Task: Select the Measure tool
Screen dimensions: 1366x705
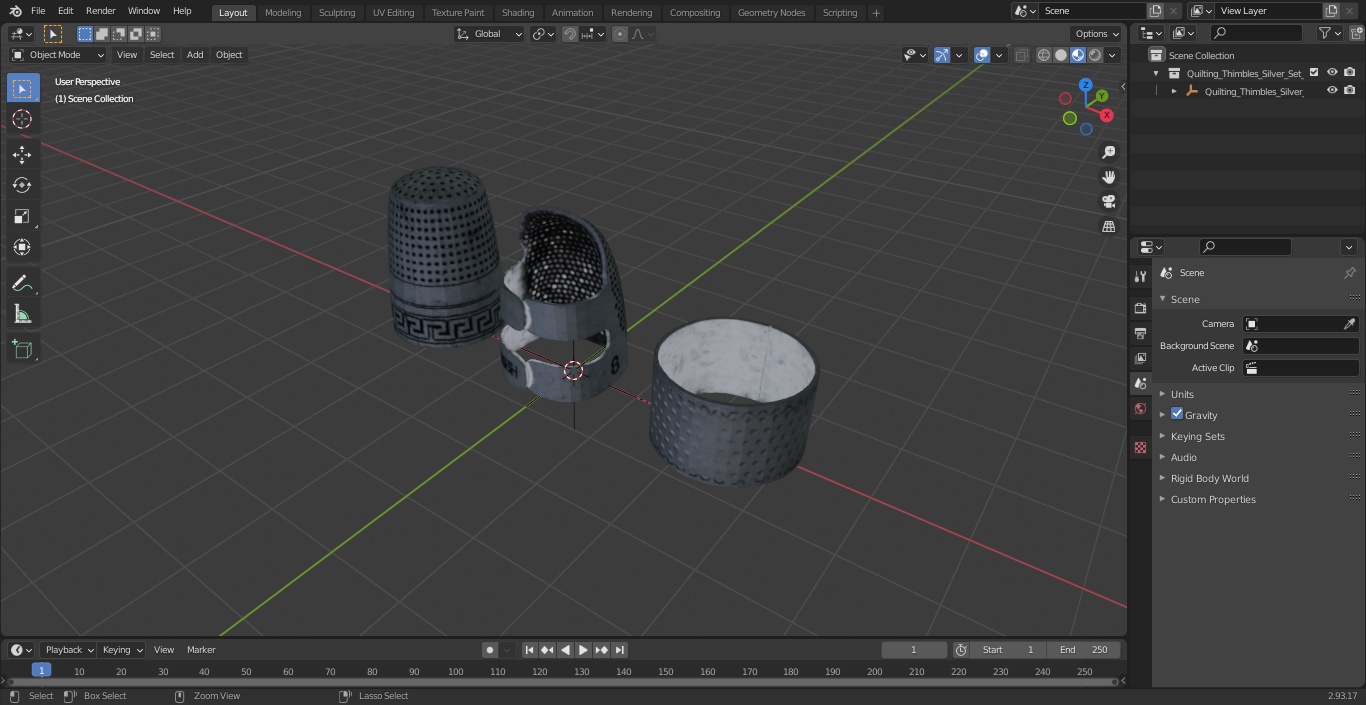Action: (22, 315)
